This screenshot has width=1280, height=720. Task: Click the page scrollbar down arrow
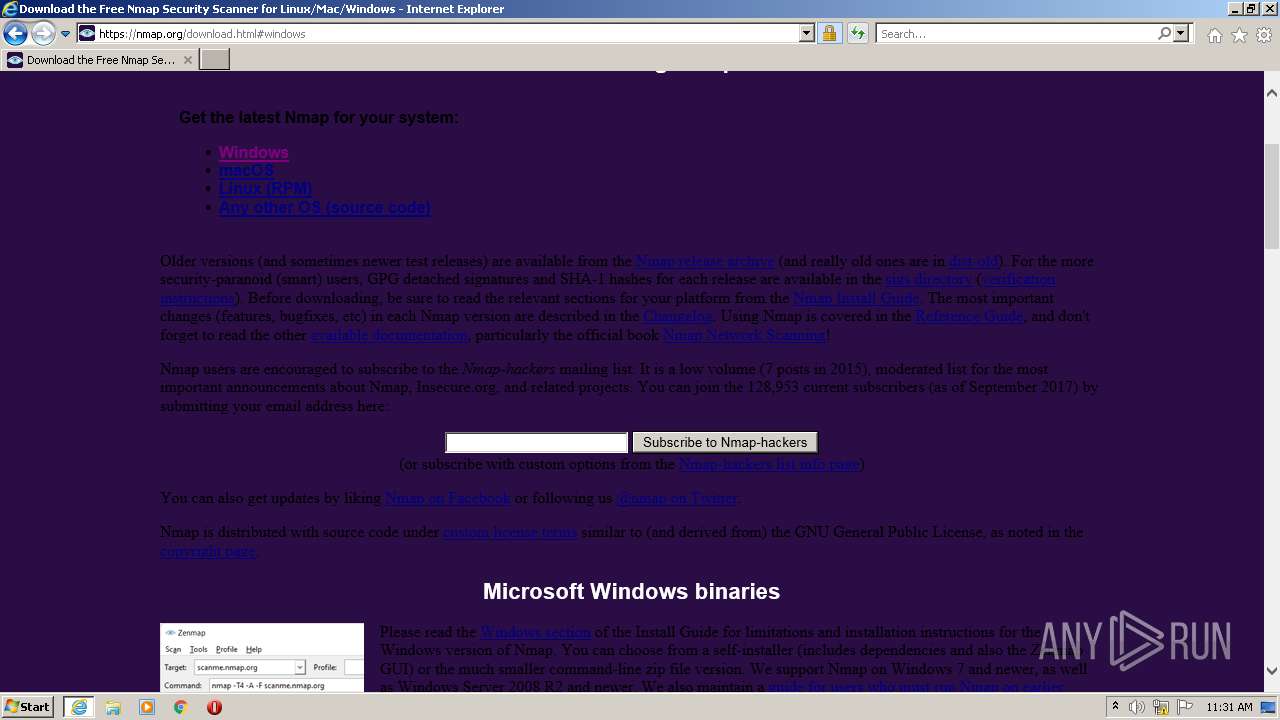coord(1271,671)
